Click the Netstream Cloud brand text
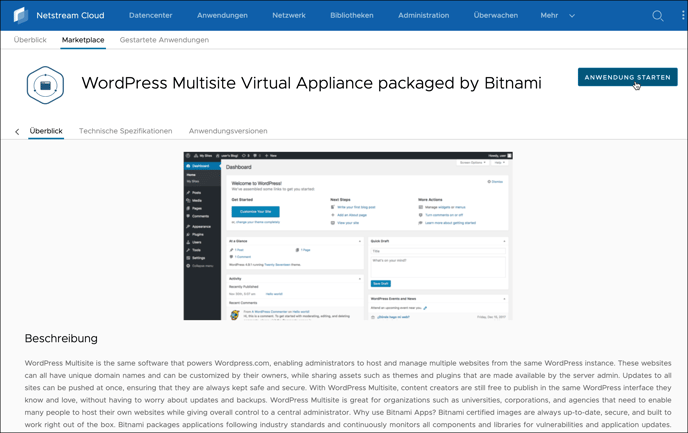Image resolution: width=688 pixels, height=433 pixels. 70,15
